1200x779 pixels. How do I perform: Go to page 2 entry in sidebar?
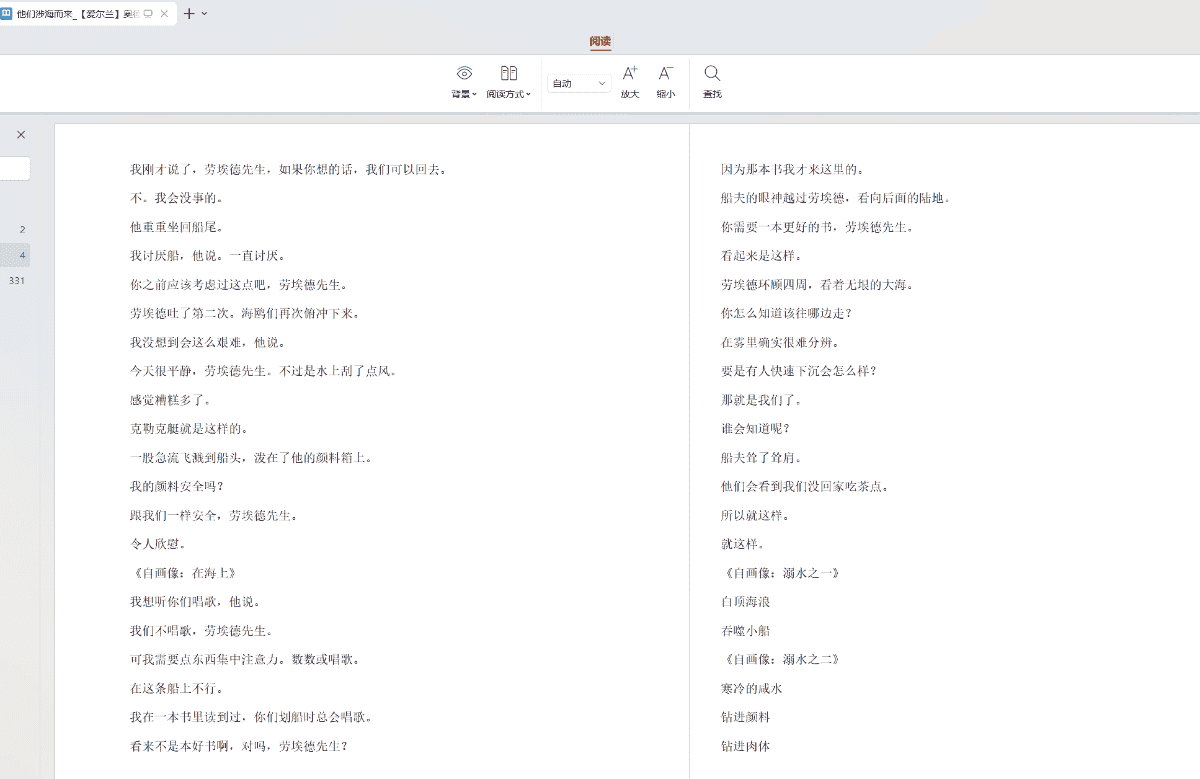point(21,230)
